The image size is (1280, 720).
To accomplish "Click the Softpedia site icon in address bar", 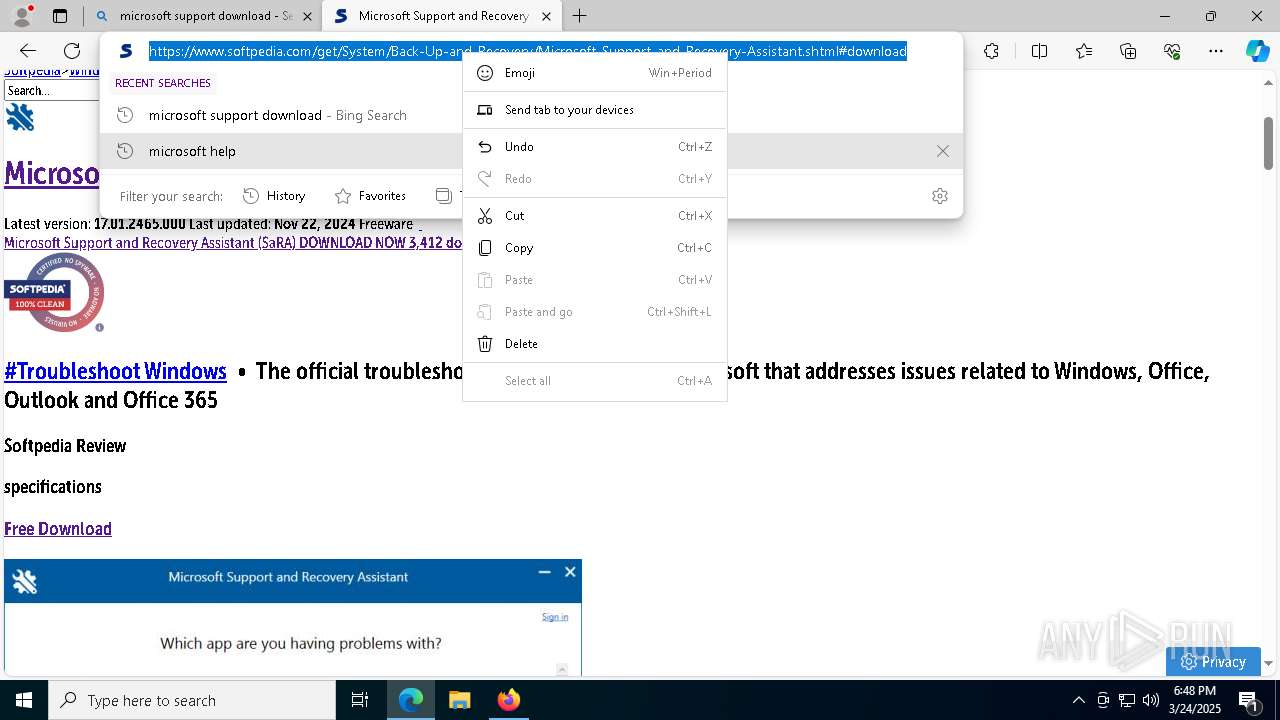I will (126, 51).
